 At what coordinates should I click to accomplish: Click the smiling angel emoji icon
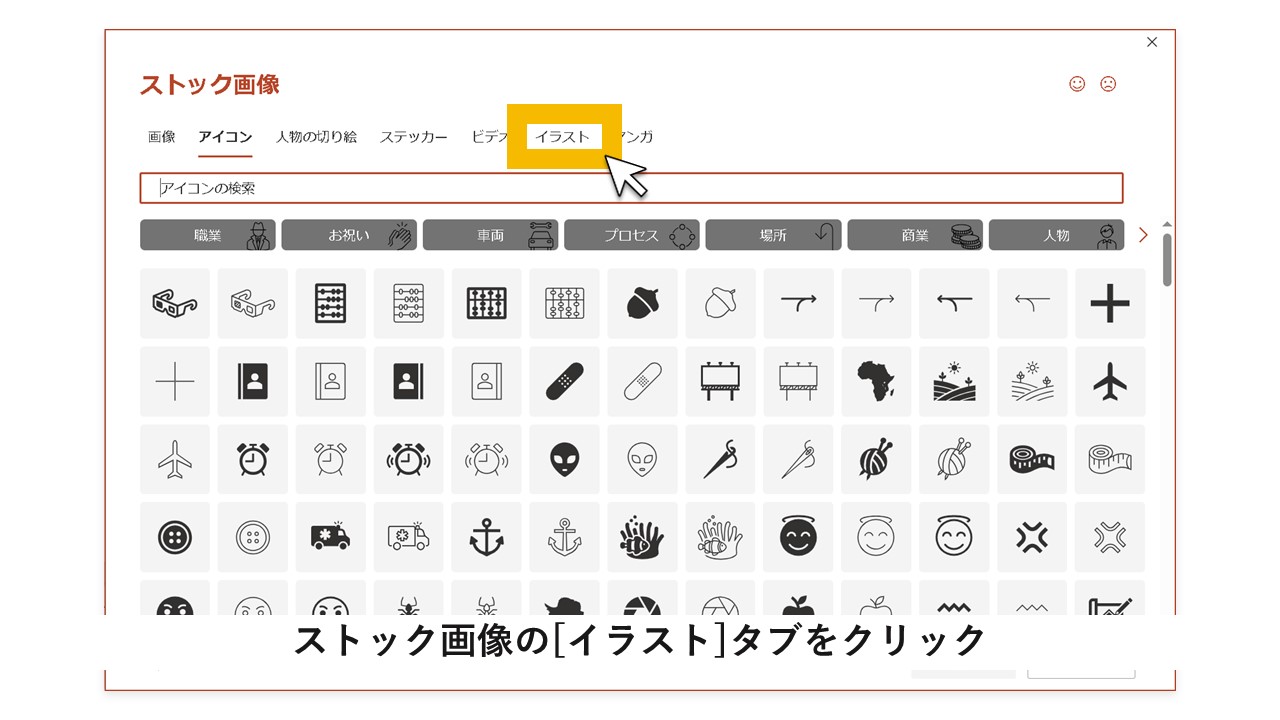click(798, 537)
